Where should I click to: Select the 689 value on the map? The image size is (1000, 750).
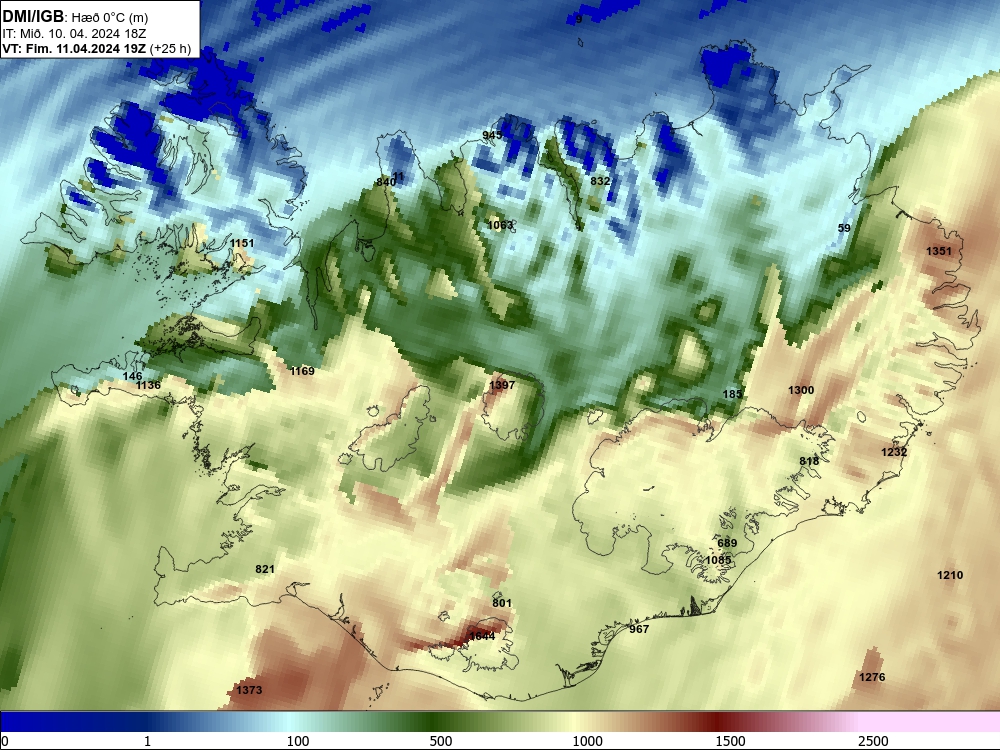(727, 543)
